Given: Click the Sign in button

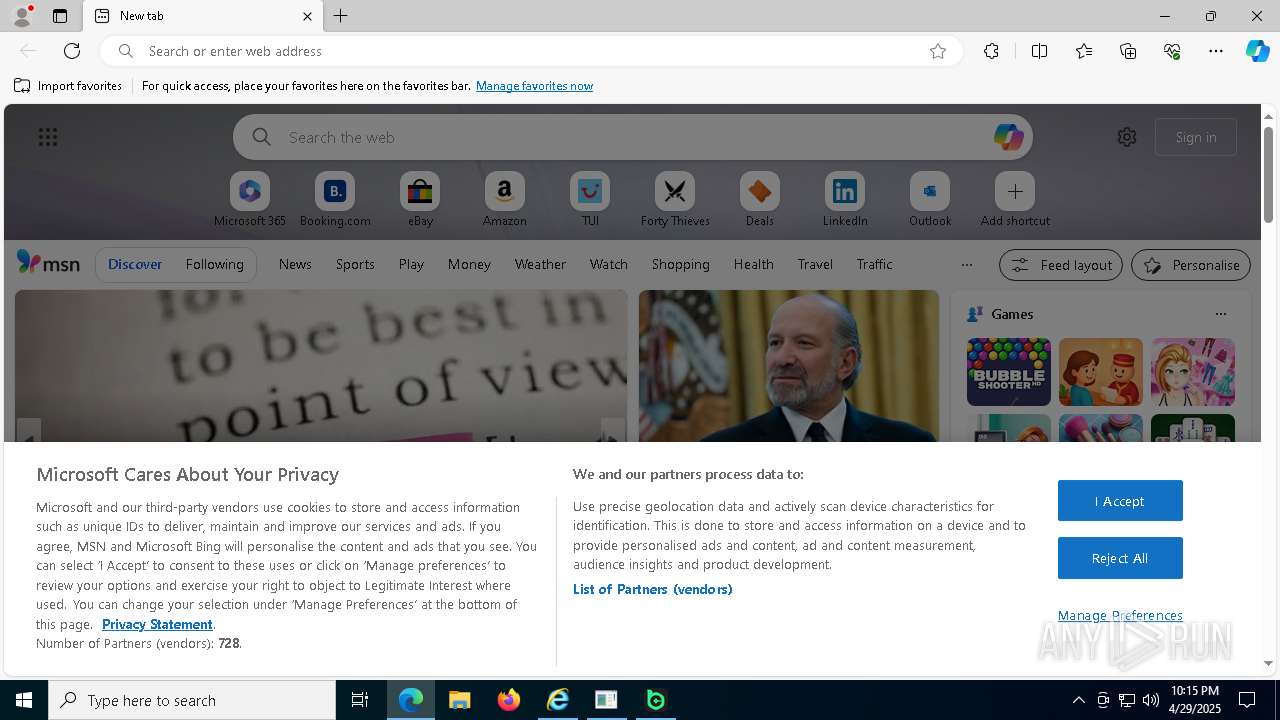Looking at the screenshot, I should point(1196,137).
